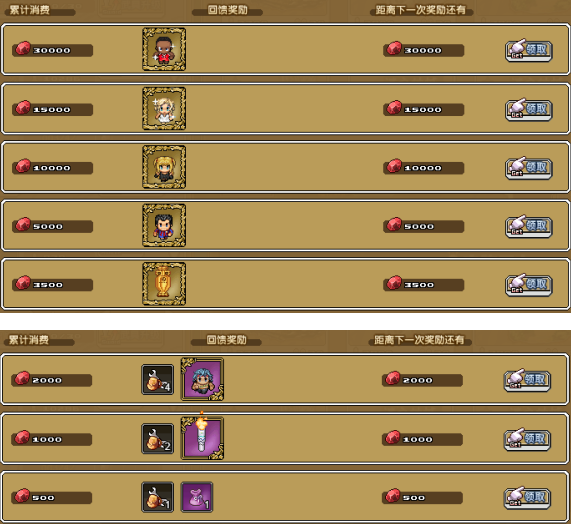Collect the 1000 gem tier reward

coord(527,439)
